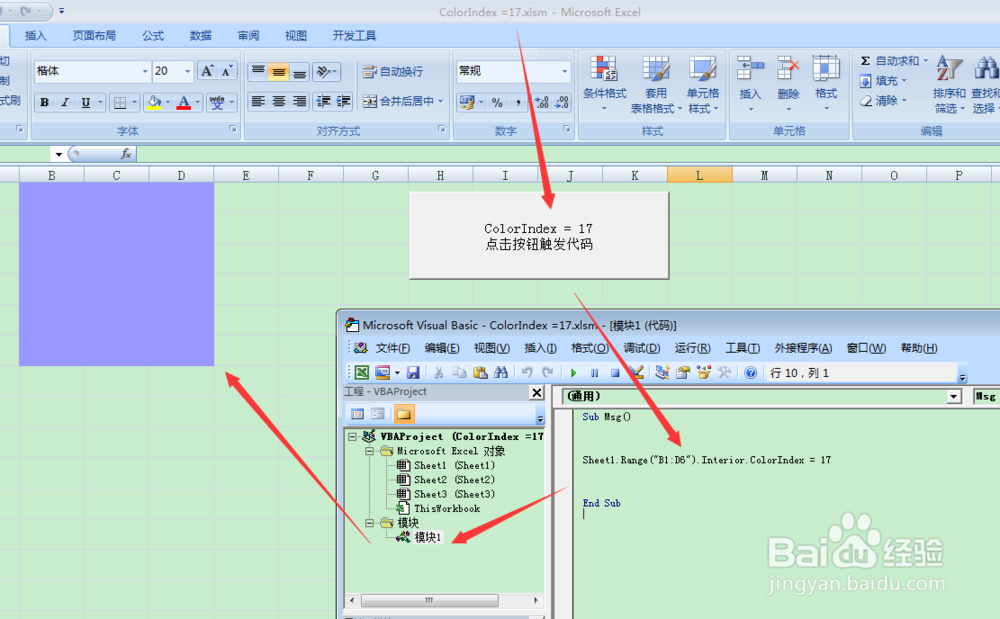Image resolution: width=1000 pixels, height=619 pixels.
Task: Open the (通用) object dropdown in code window
Action: click(x=953, y=397)
